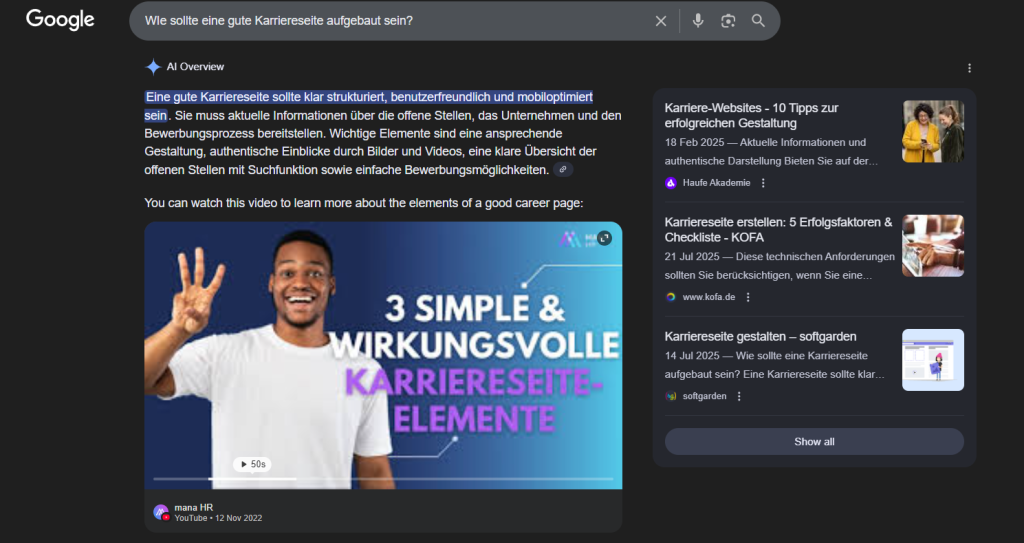
Task: Click the Google logo
Action: point(60,20)
